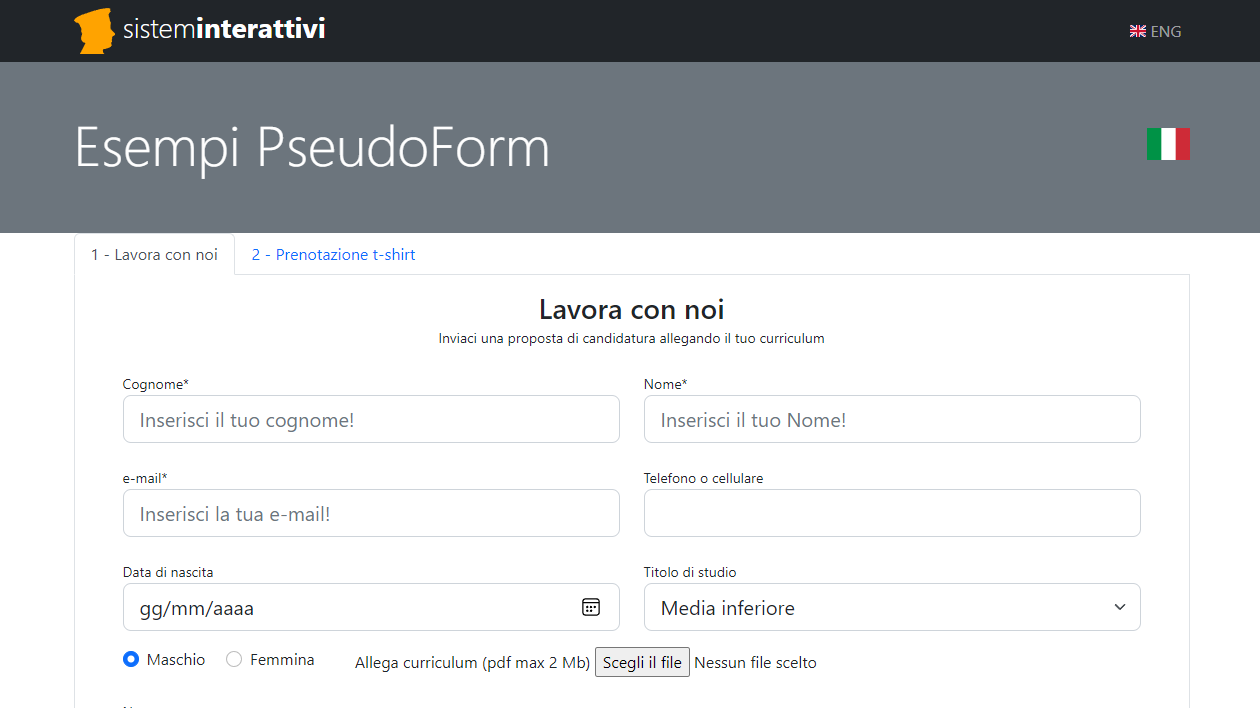The height and width of the screenshot is (708, 1260).
Task: Toggle gender selection to Femmina
Action: click(x=234, y=659)
